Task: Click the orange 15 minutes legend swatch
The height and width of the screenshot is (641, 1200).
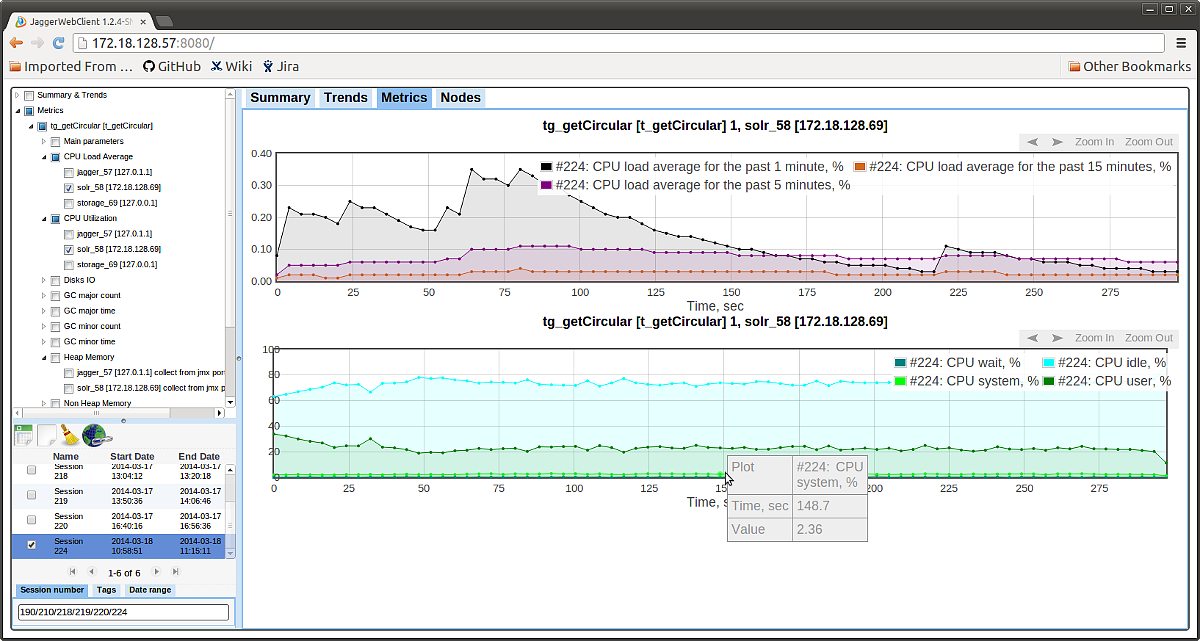Action: (860, 167)
